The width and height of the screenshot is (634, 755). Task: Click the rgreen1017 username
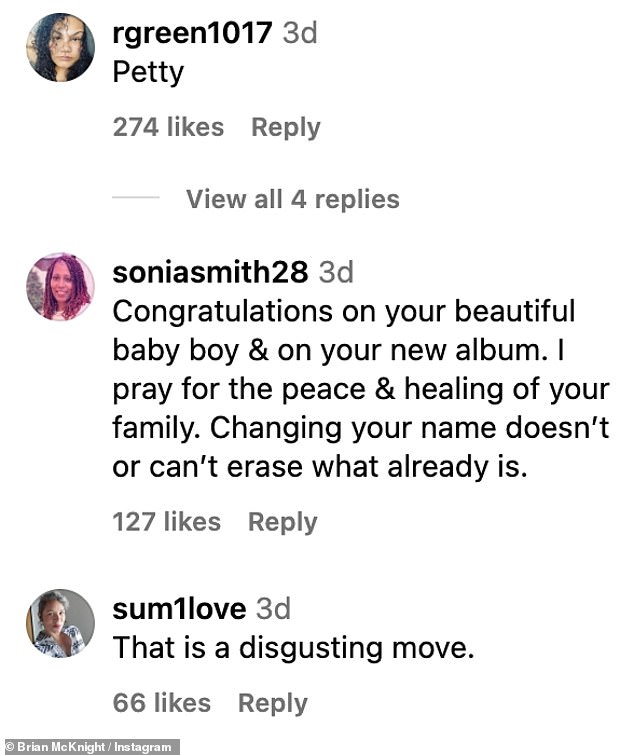pos(193,33)
